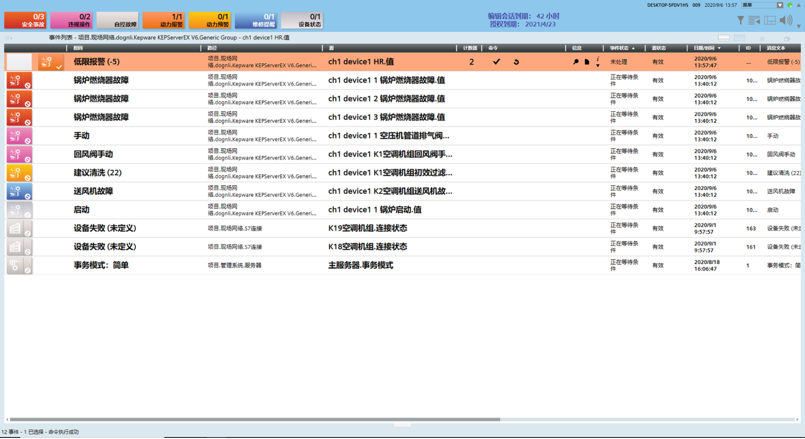Click red icon of ch1 device1 3 锅炉燃烧器故障
This screenshot has width=805, height=439.
point(19,117)
